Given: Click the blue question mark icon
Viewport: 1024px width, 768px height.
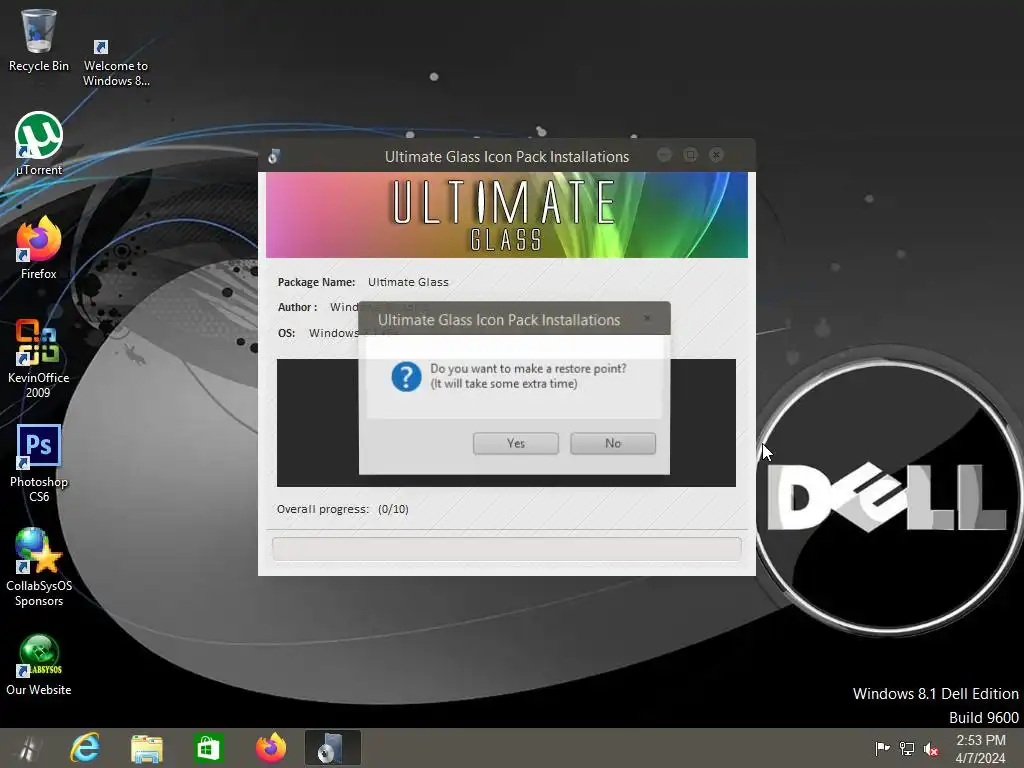Looking at the screenshot, I should (406, 377).
